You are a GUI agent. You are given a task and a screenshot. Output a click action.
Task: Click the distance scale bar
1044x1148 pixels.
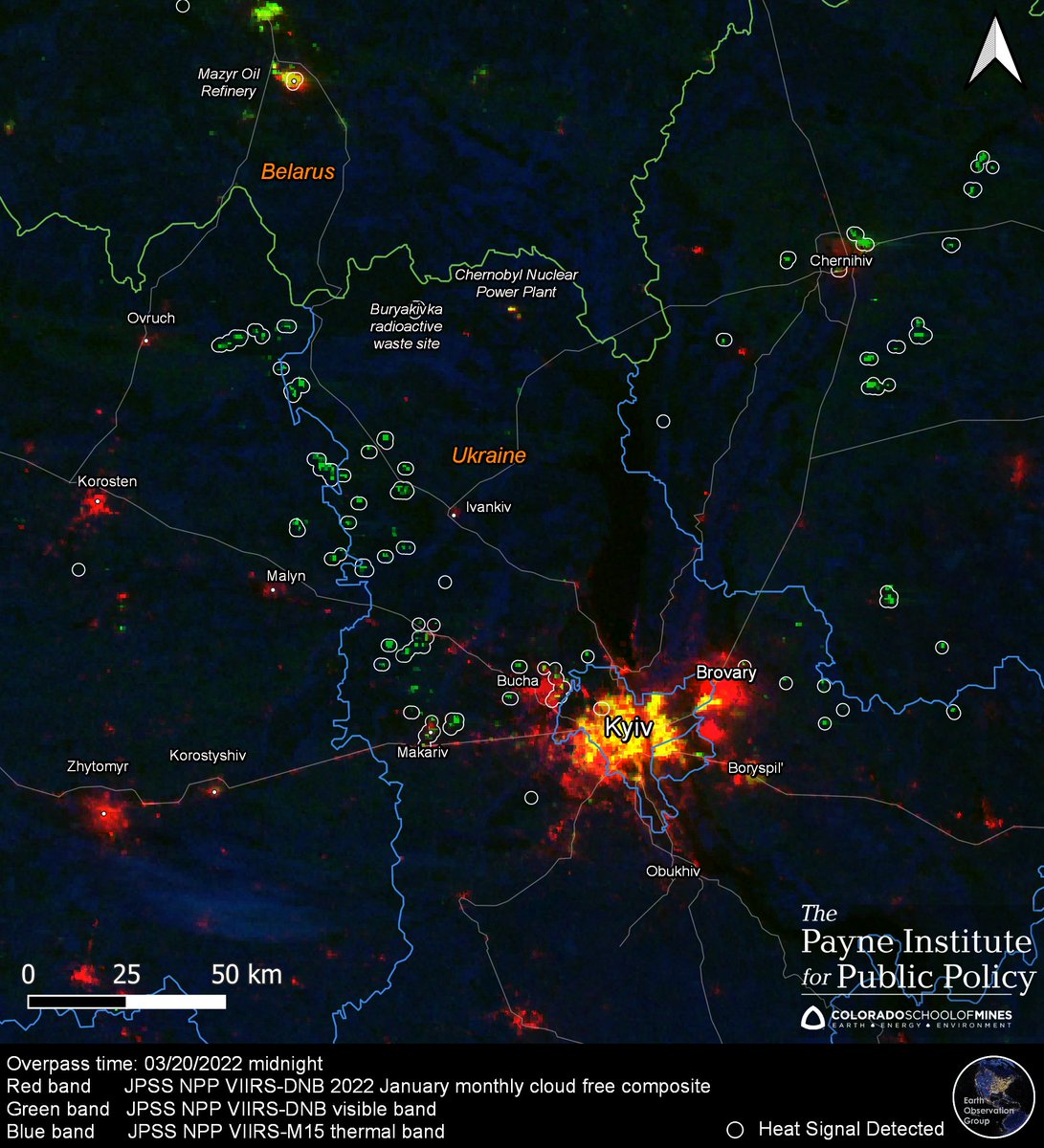(126, 1002)
